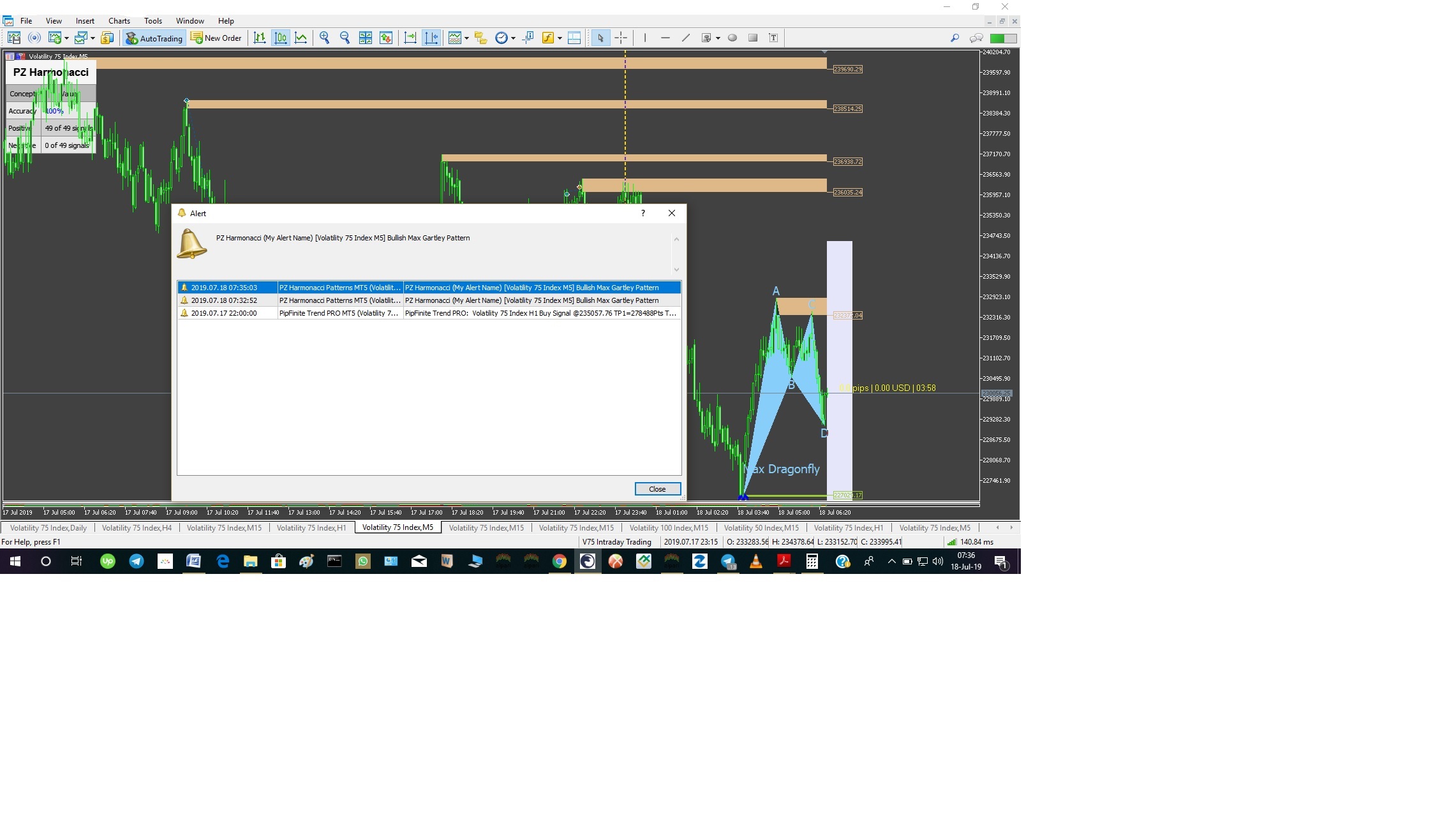The width and height of the screenshot is (1456, 815).
Task: Switch to Volatility 100 Index,M15 tab
Action: point(668,528)
